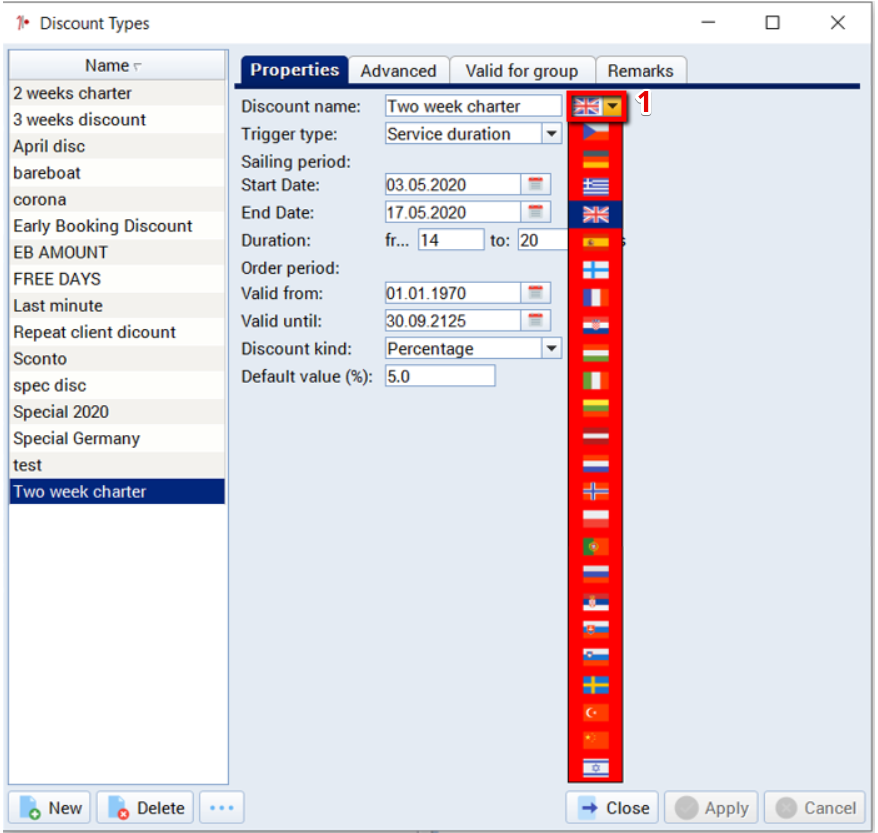Select the Chinese flag language option
The image size is (878, 833).
coord(595,740)
